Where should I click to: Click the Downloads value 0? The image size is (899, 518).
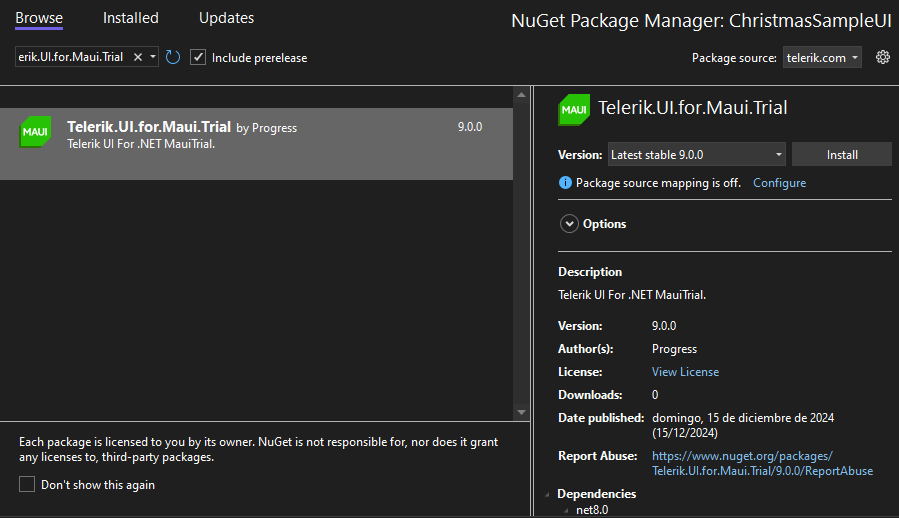[x=655, y=395]
